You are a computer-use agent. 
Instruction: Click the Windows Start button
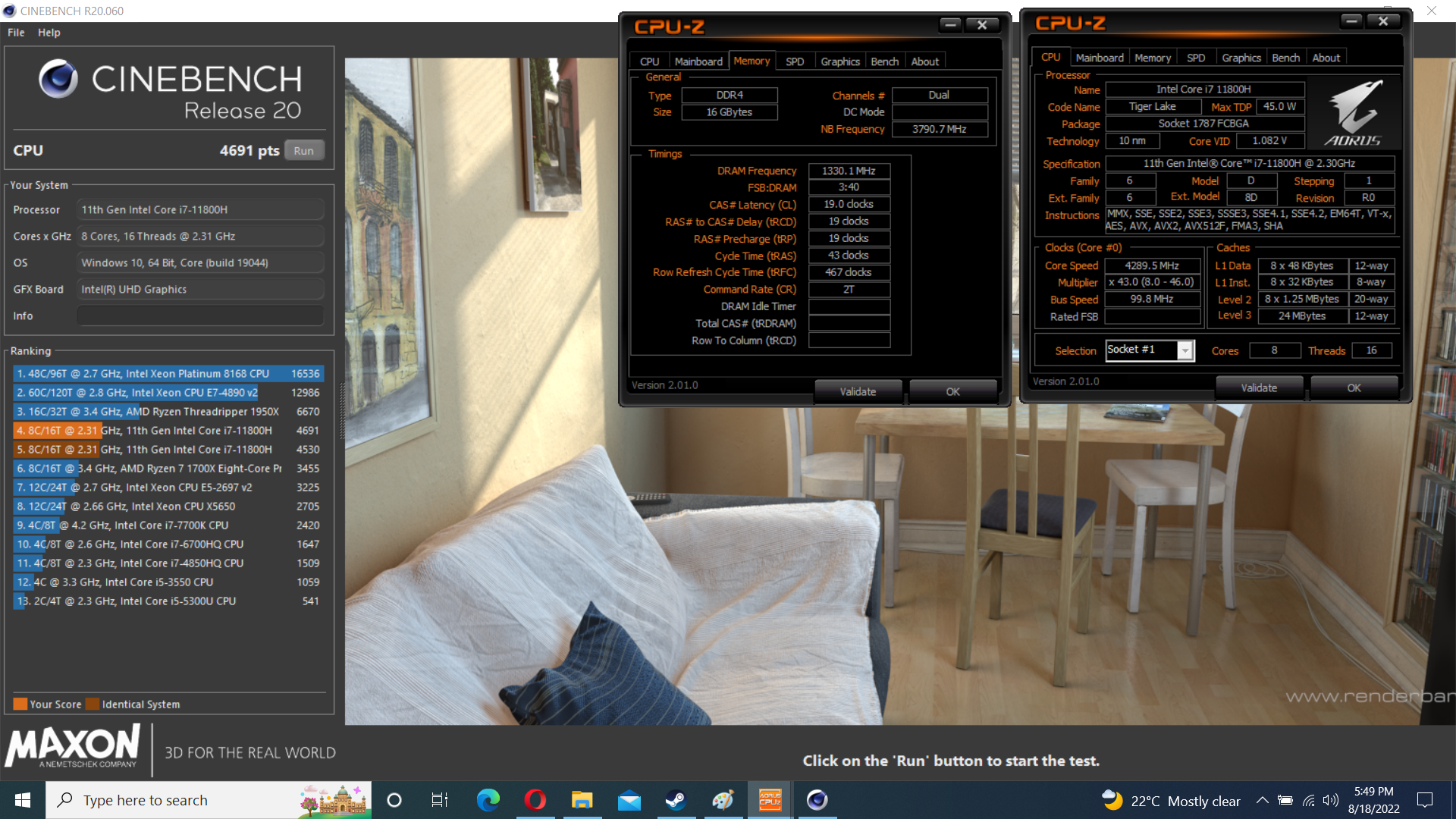point(23,800)
